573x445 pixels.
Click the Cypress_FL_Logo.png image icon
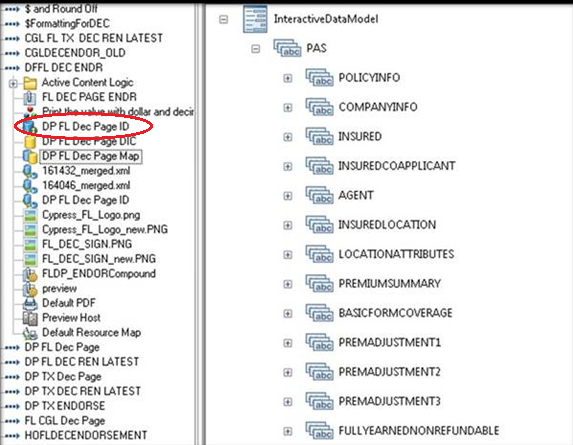(x=30, y=215)
